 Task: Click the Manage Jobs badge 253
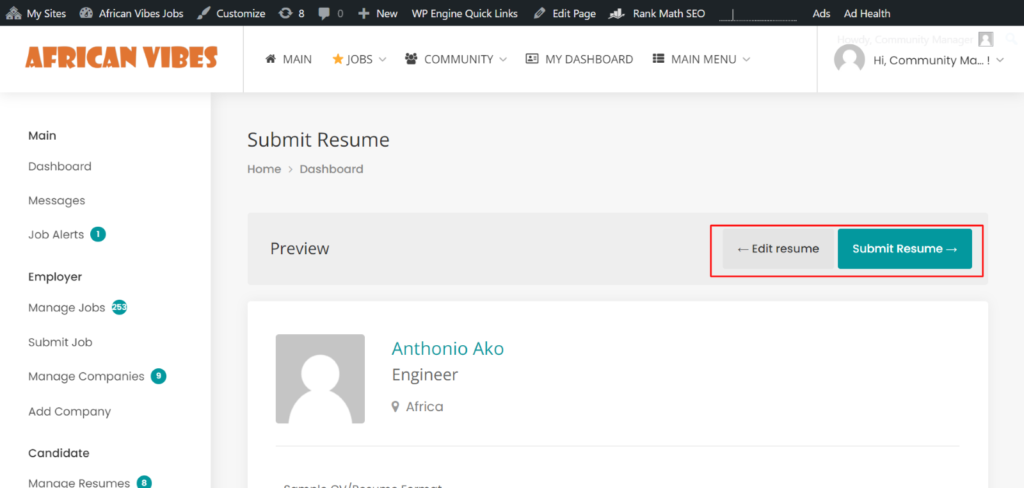tap(119, 307)
